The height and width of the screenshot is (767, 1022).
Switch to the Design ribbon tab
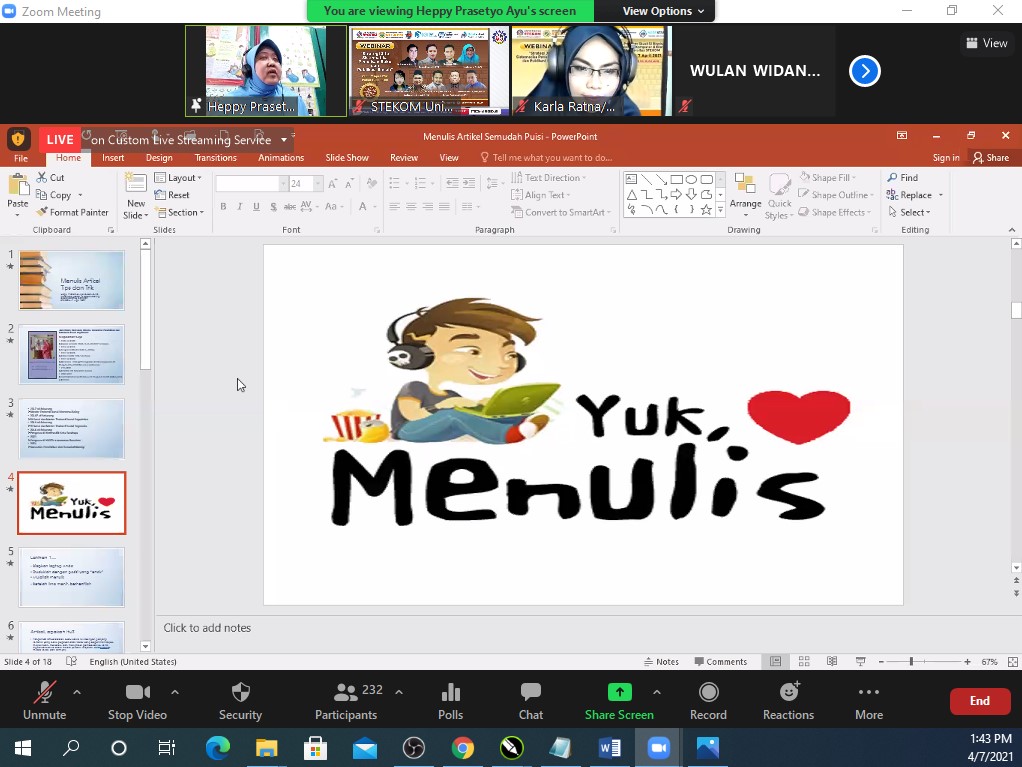[159, 158]
